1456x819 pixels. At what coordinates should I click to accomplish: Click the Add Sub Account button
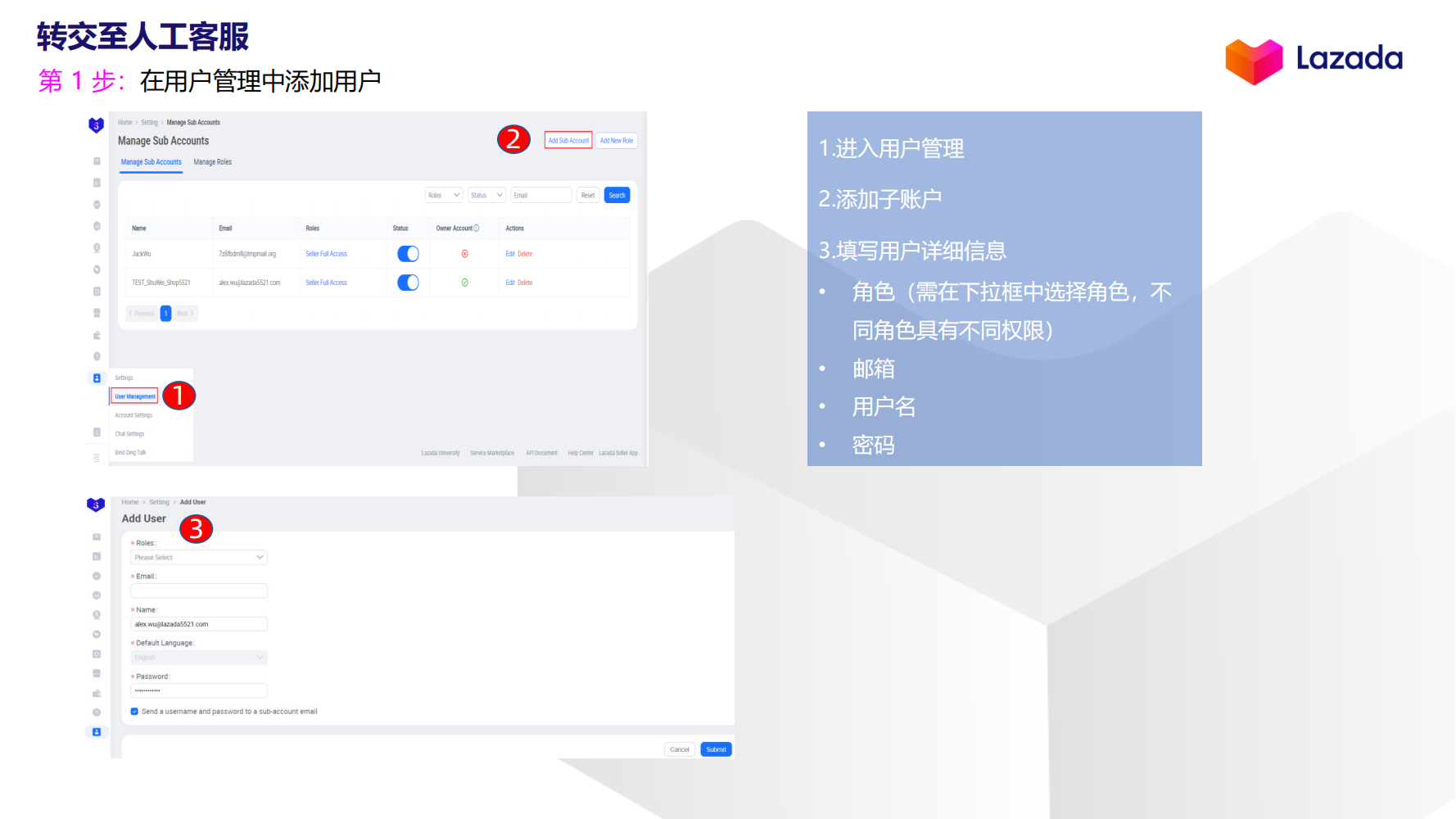(x=568, y=141)
